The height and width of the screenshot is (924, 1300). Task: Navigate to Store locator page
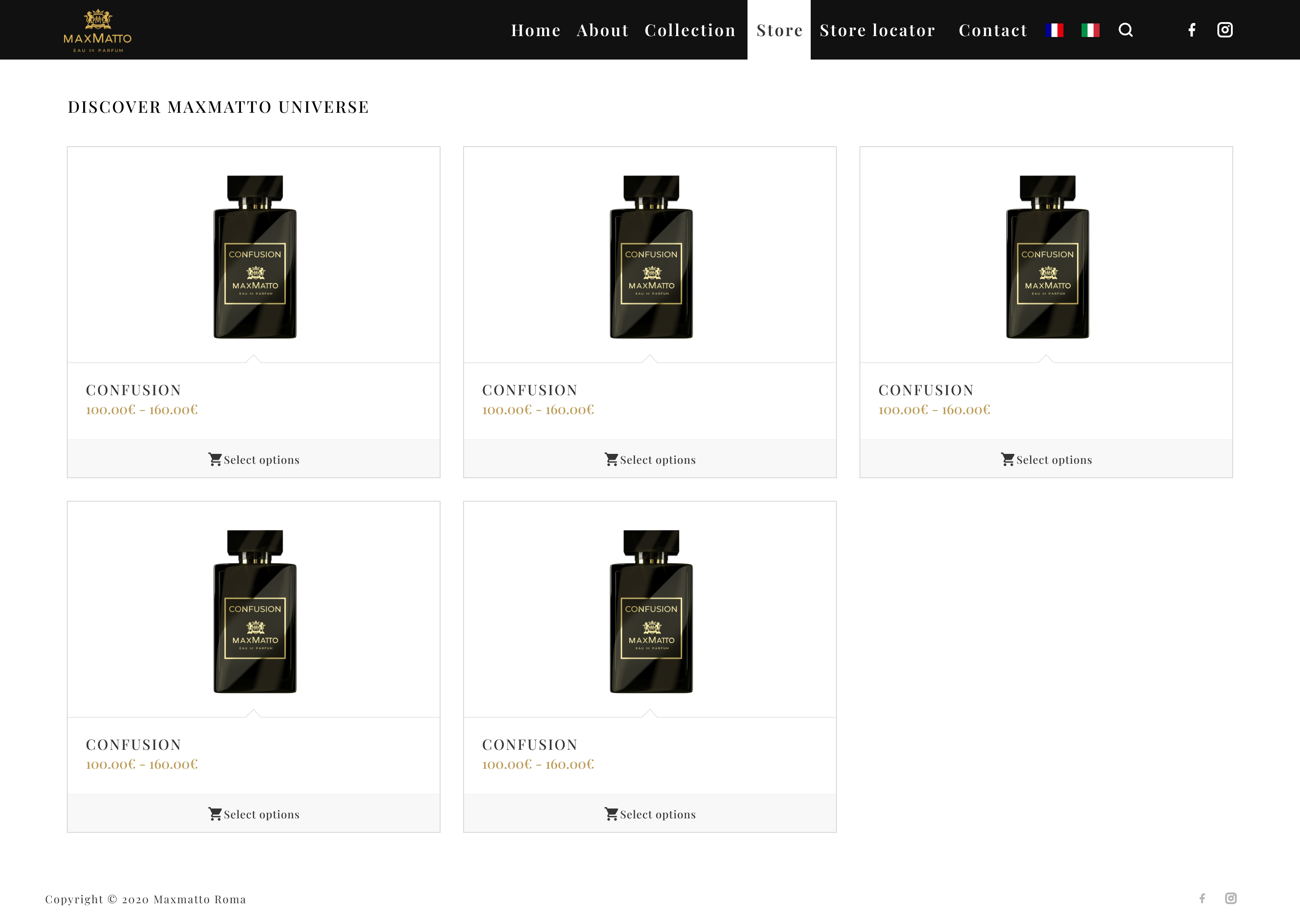877,30
